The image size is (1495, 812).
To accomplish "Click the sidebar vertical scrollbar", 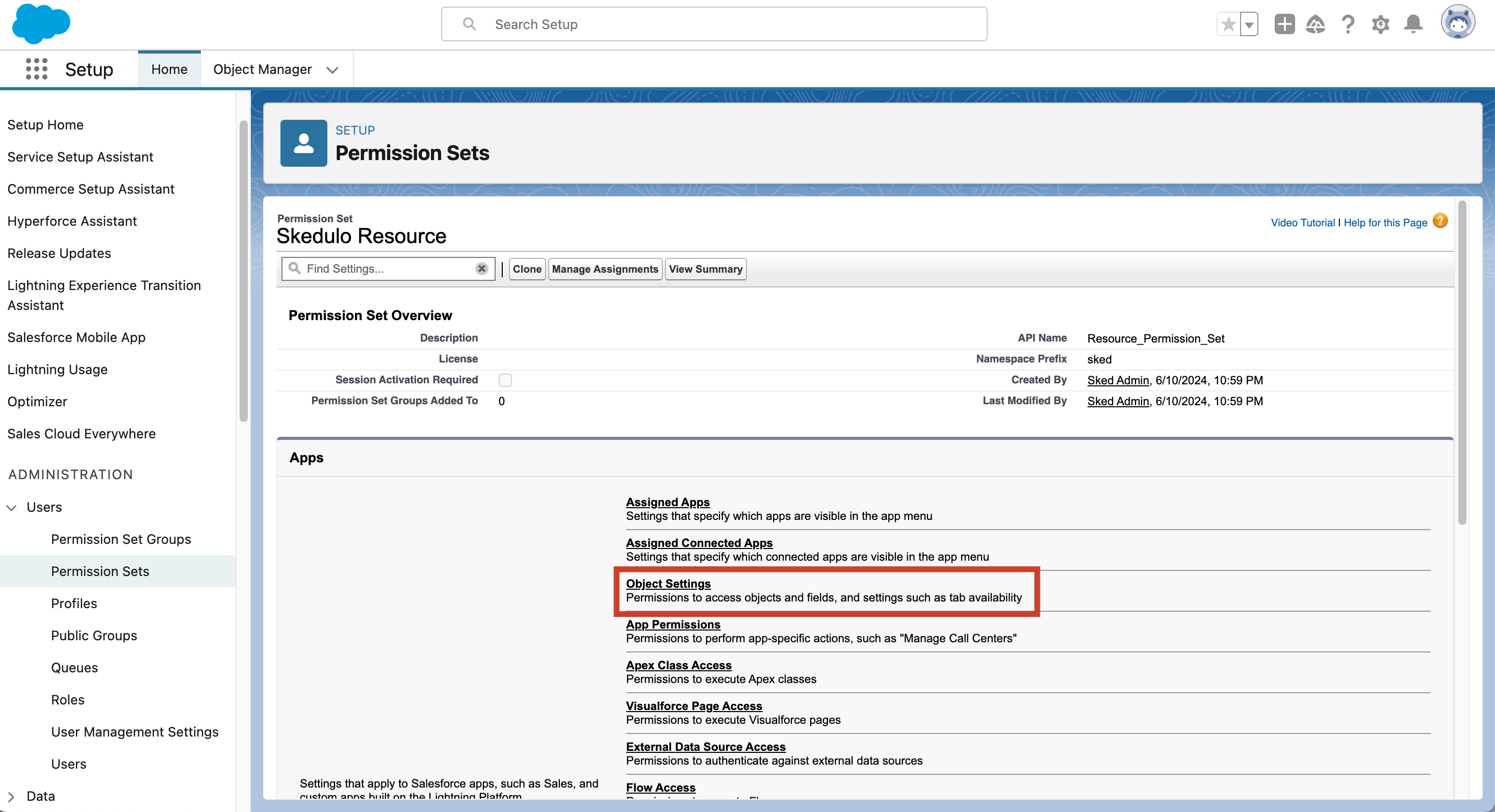I will pos(243,271).
